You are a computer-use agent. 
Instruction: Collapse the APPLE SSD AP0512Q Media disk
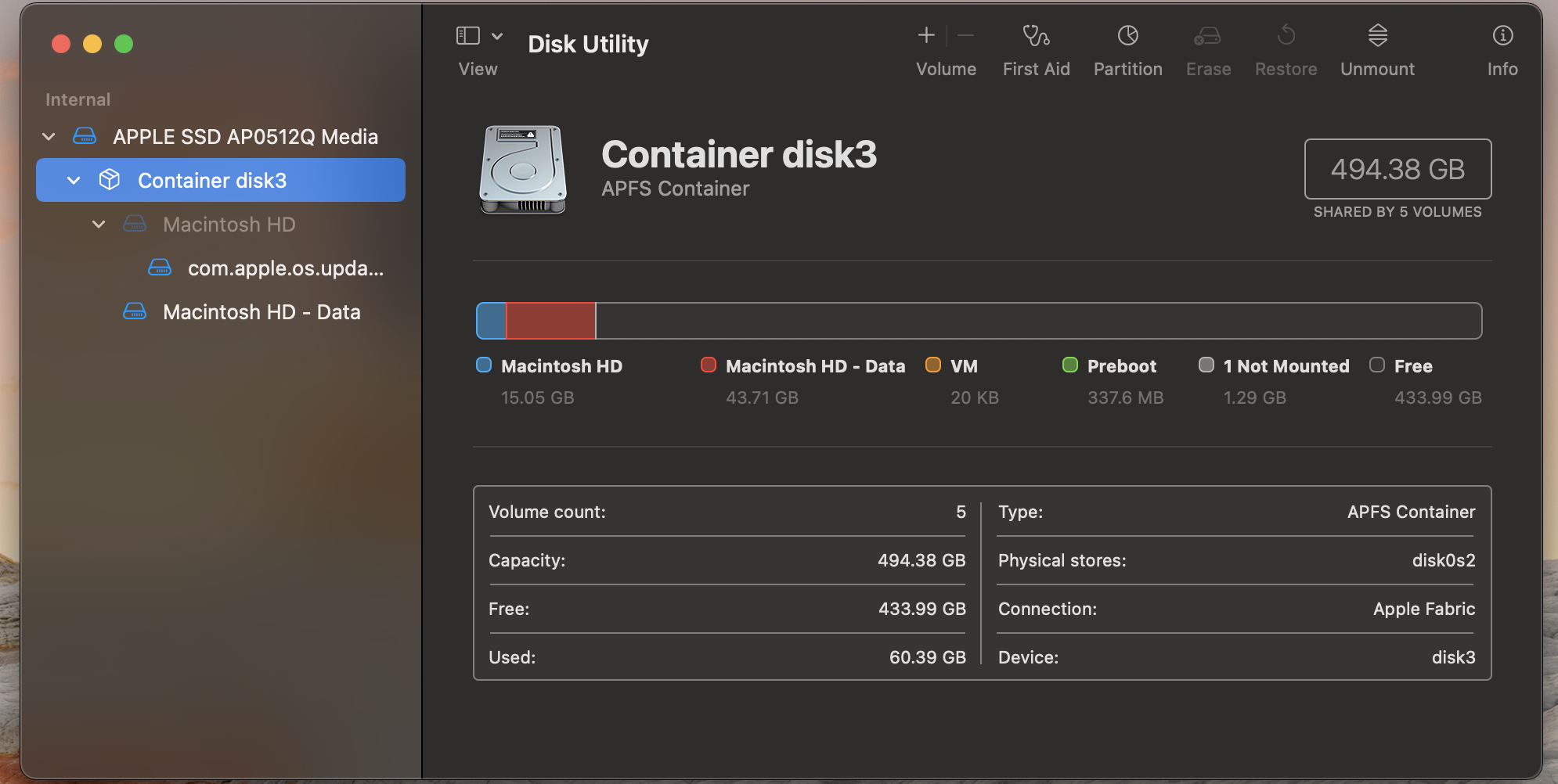pyautogui.click(x=49, y=137)
